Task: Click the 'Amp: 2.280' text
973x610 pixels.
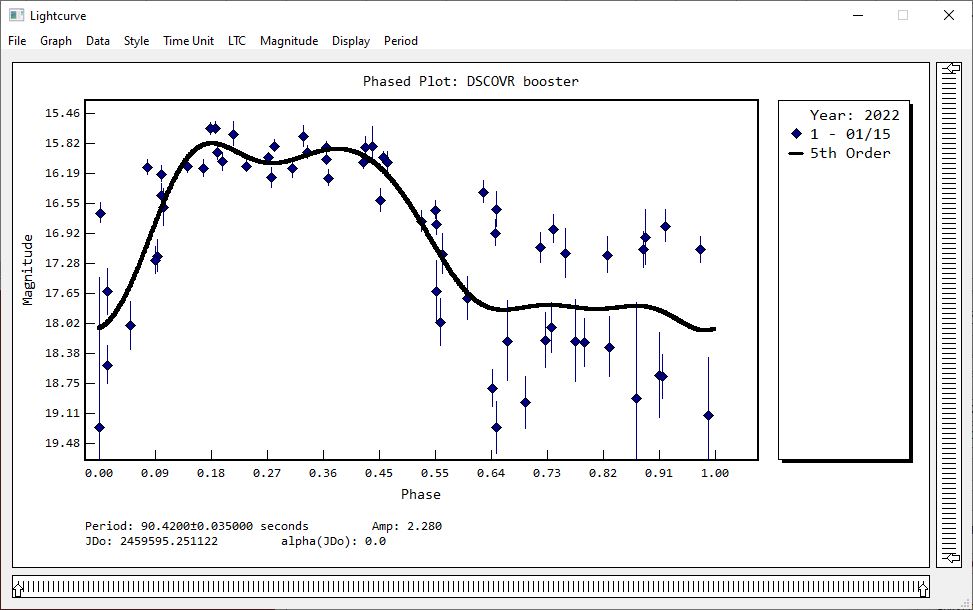Action: [x=406, y=526]
